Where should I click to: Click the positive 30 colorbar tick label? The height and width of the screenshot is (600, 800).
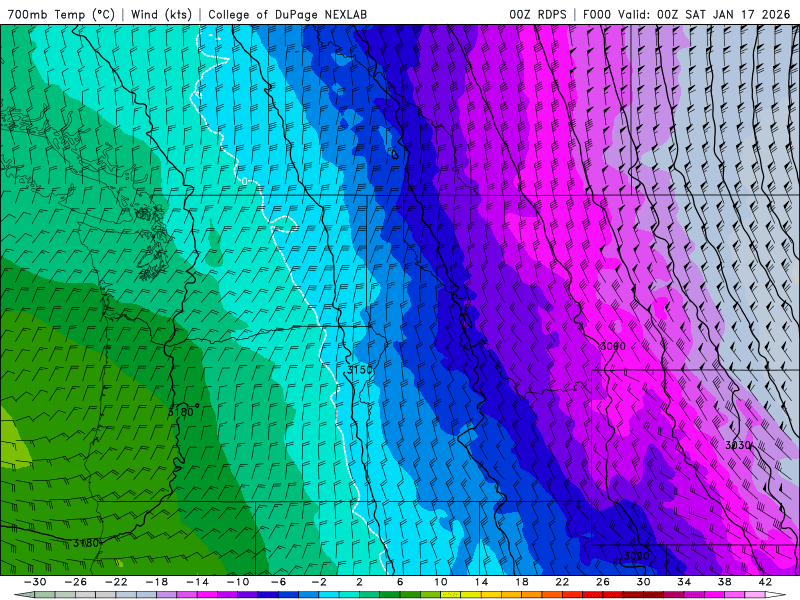[643, 582]
